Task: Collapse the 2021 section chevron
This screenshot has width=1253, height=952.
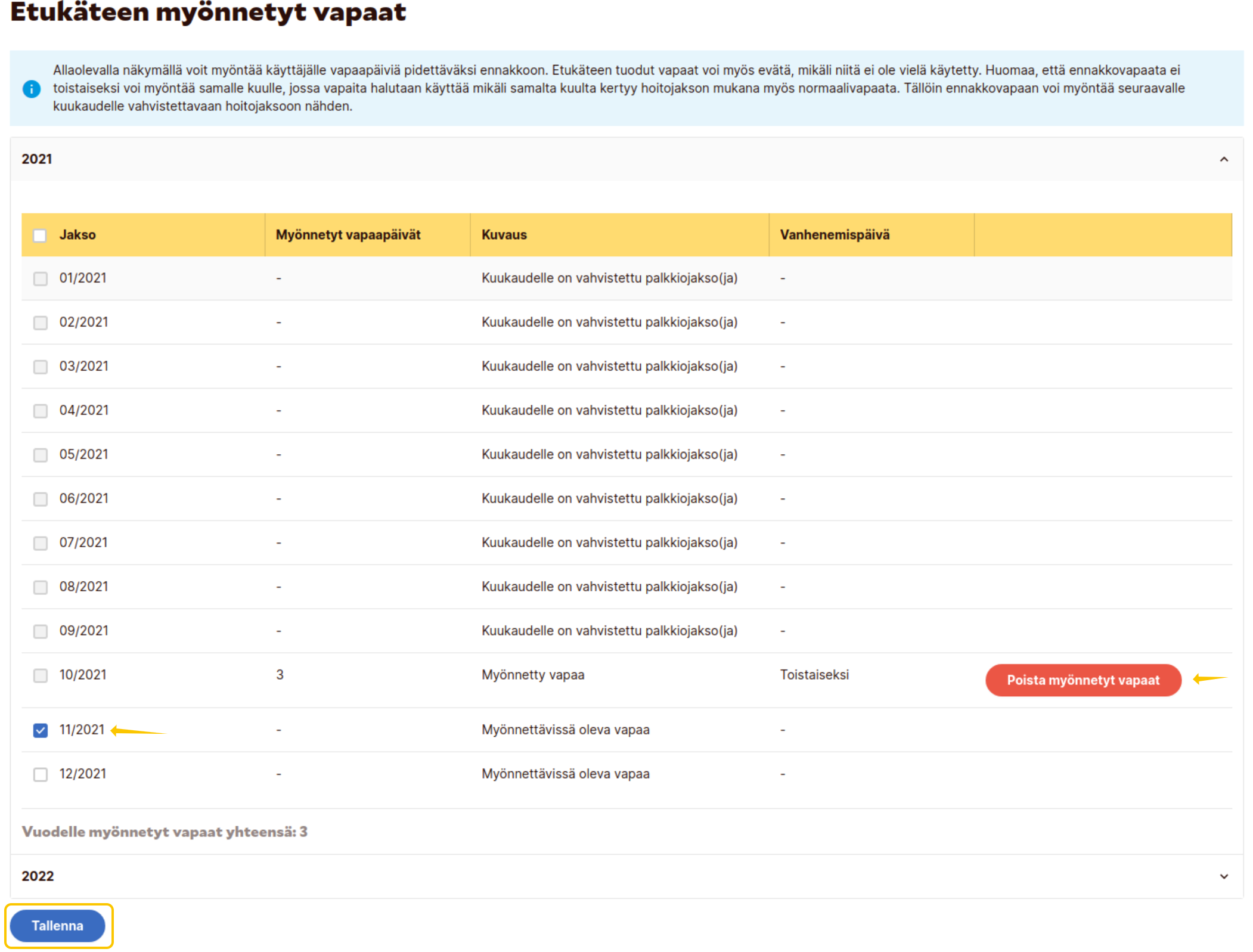Action: pos(1223,159)
